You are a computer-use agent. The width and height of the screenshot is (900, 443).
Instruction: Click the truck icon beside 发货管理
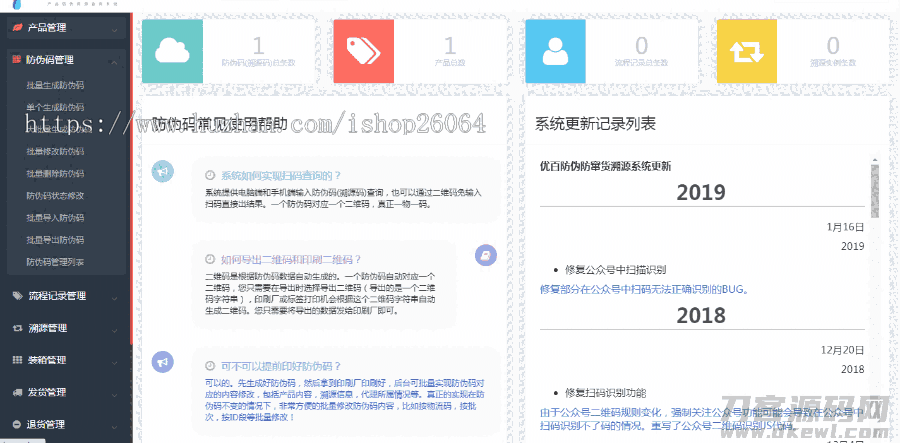pos(17,393)
